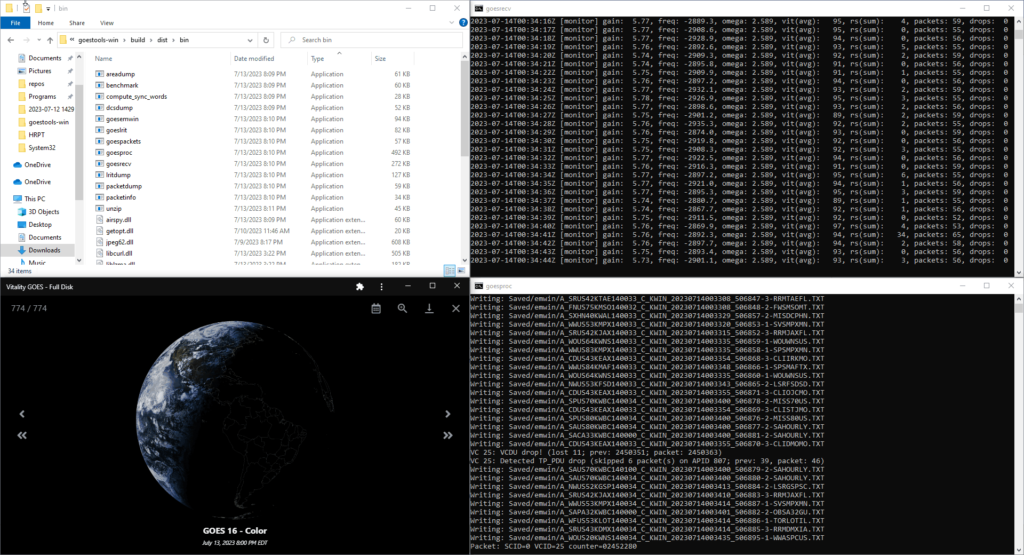Open the quick access toolbar customize dropdown
The height and width of the screenshot is (555, 1024).
(x=48, y=8)
